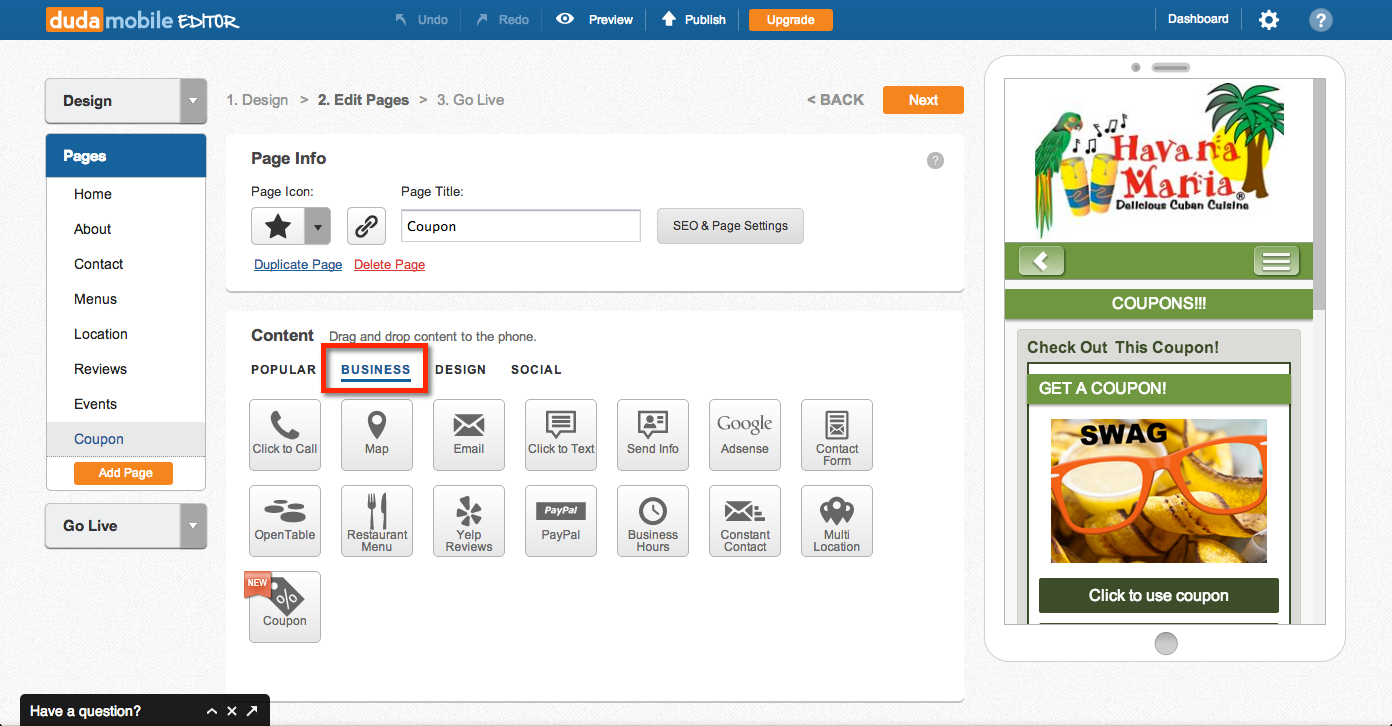
Task: Publish the mobile site
Action: pos(693,19)
